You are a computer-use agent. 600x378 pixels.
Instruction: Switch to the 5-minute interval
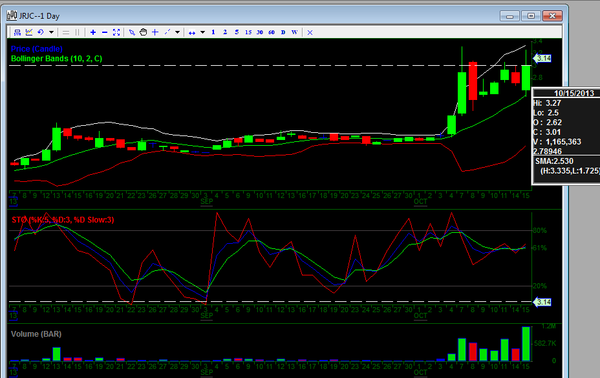pos(236,33)
